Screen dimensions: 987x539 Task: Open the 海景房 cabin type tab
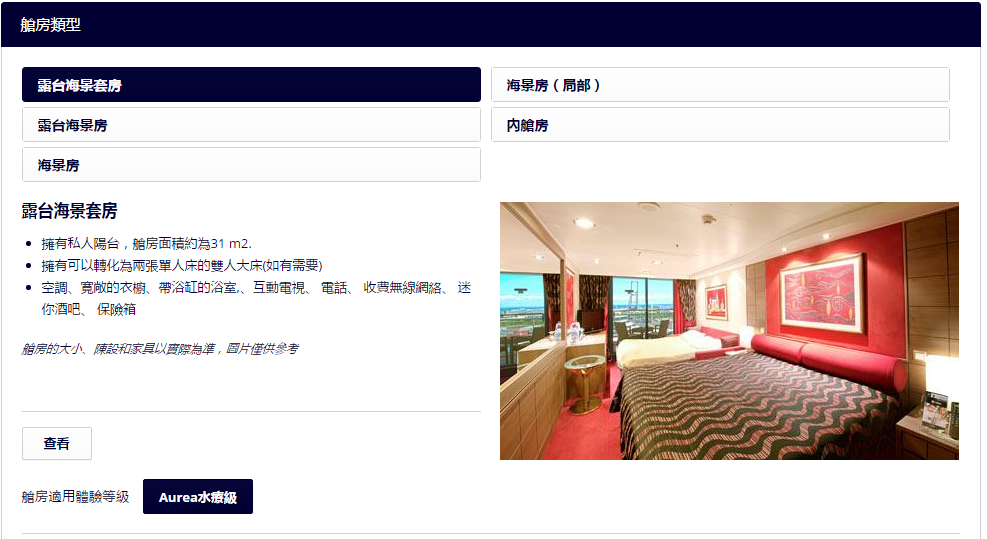point(251,165)
